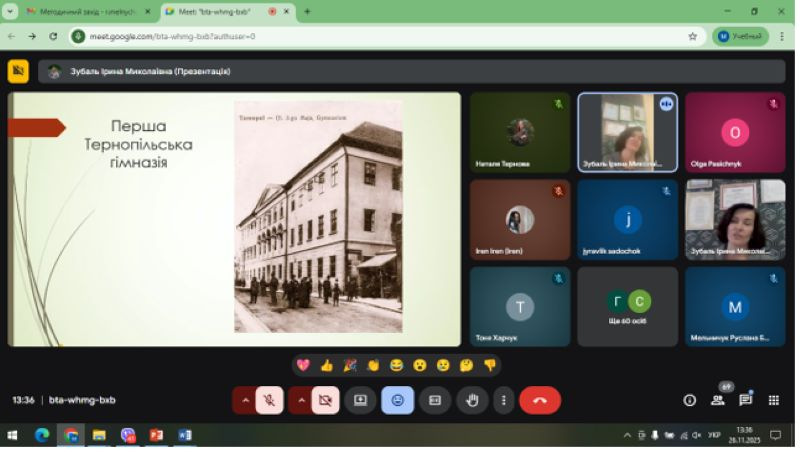Open the chat with everyone panel
The width and height of the screenshot is (800, 452).
[x=745, y=400]
